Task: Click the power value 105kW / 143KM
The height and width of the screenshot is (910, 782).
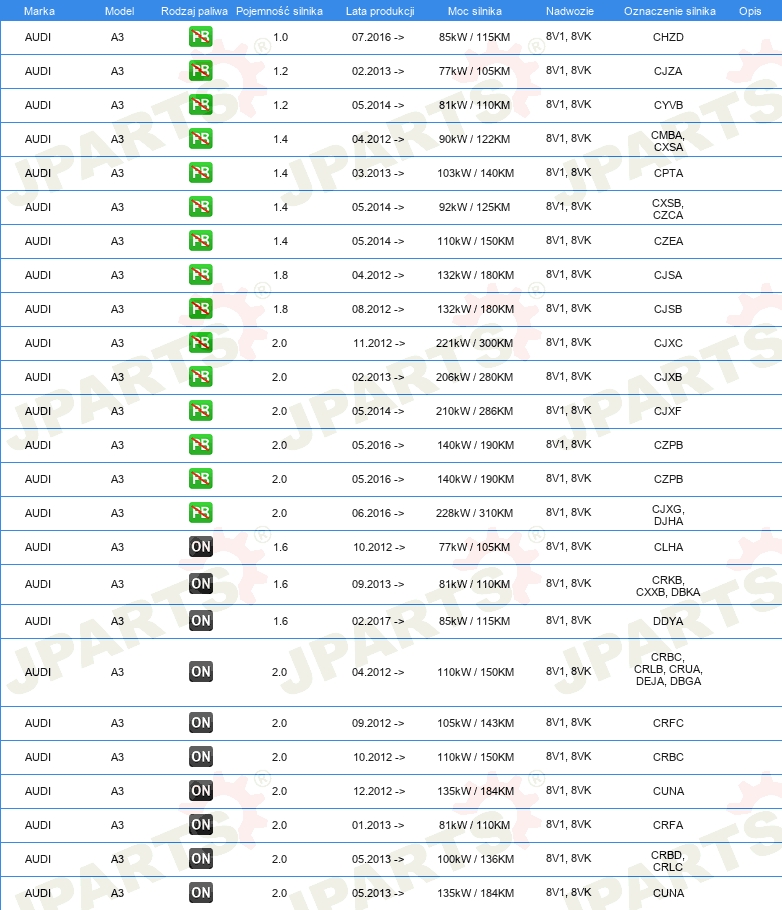Action: (475, 723)
